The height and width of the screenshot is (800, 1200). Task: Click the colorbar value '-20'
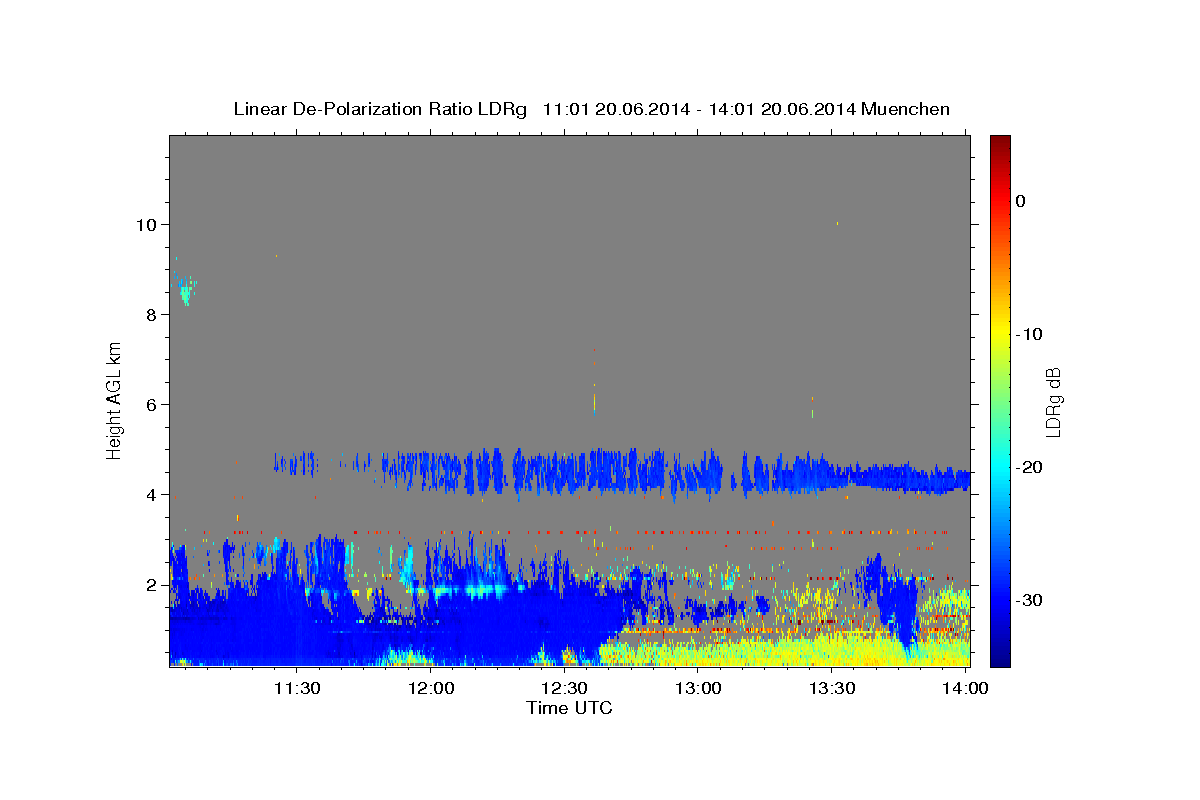[x=1030, y=467]
